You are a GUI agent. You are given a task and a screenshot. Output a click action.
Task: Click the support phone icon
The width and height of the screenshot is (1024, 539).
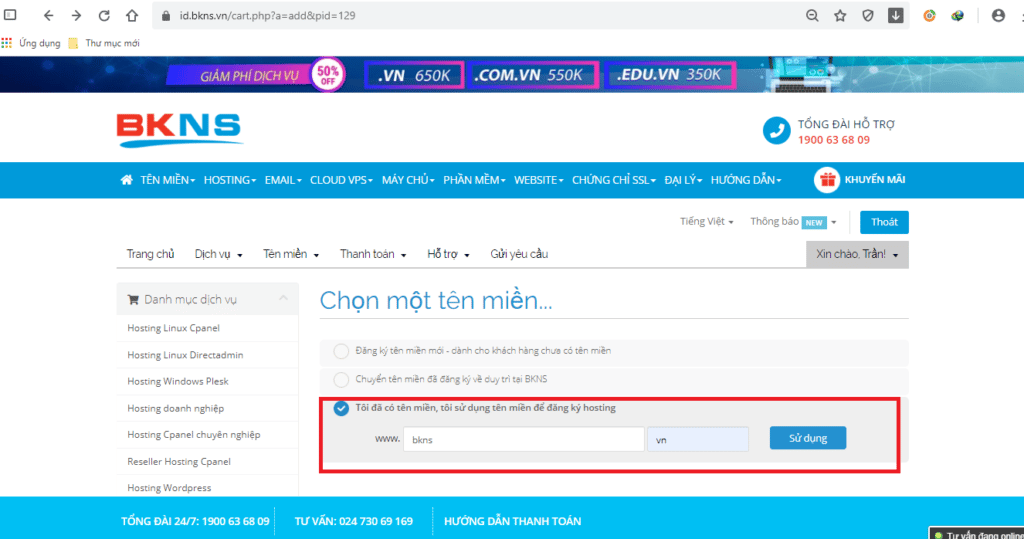click(776, 131)
